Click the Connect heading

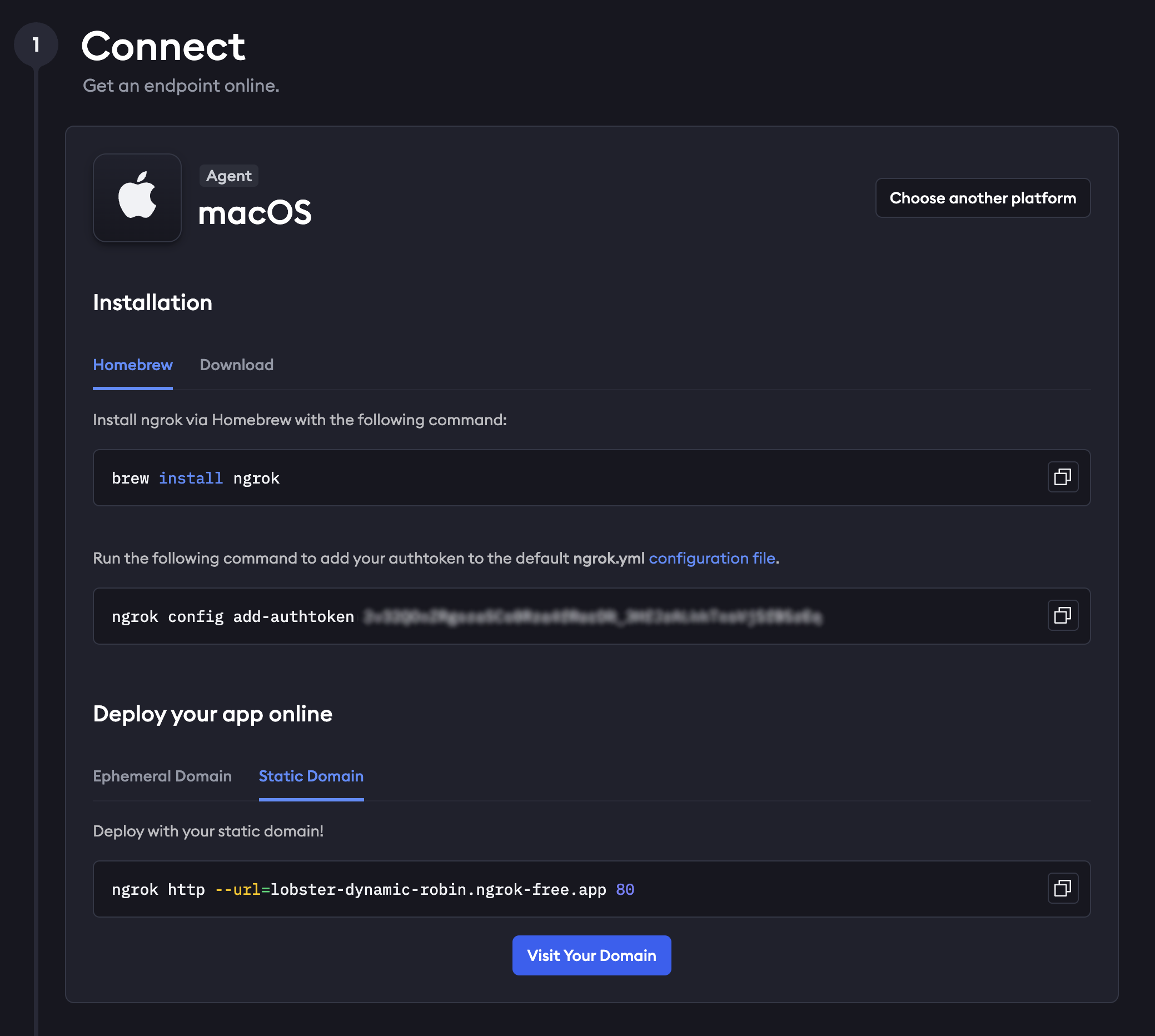pos(163,46)
